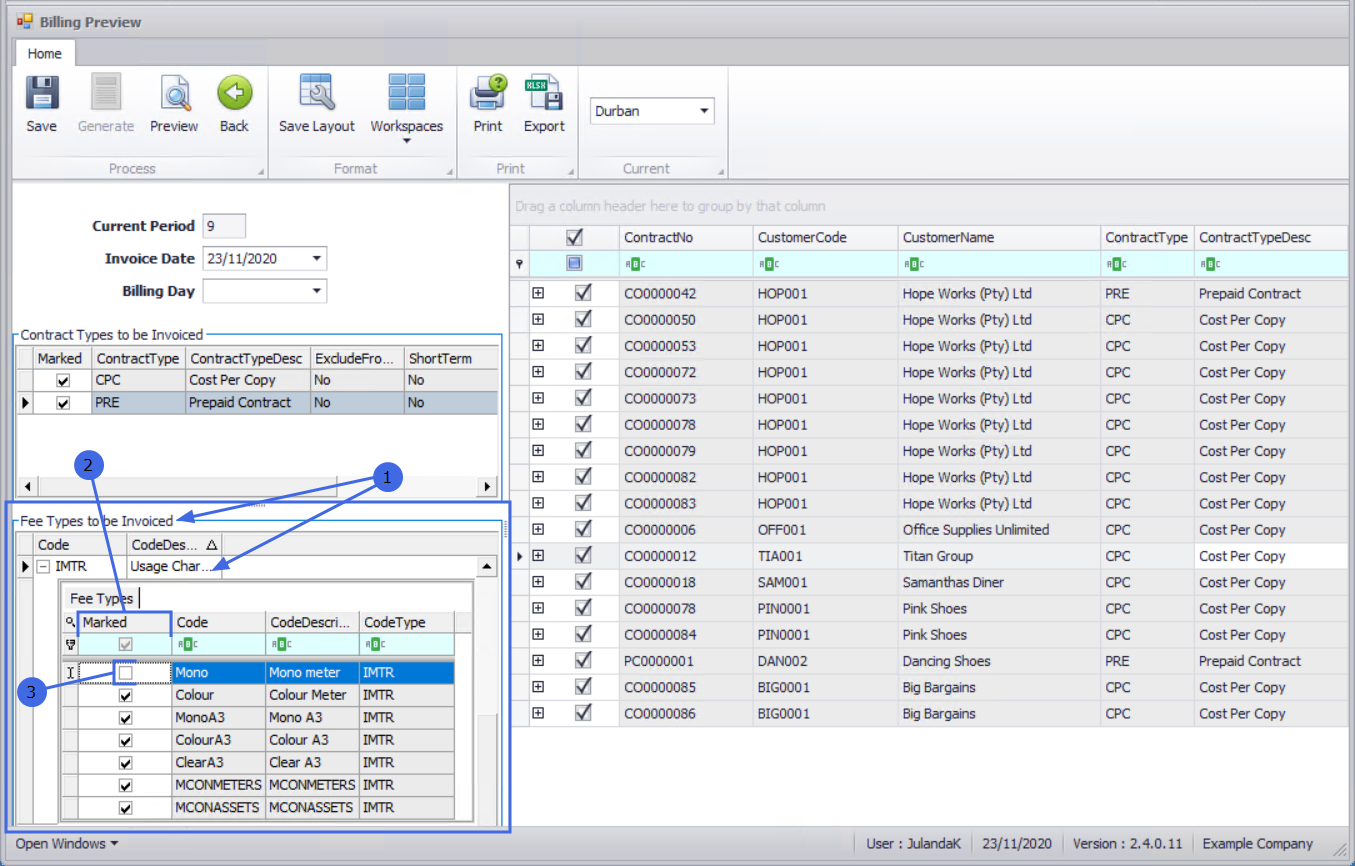Tick the Marked checkbox for Mono fee type
This screenshot has width=1355, height=866.
click(126, 674)
